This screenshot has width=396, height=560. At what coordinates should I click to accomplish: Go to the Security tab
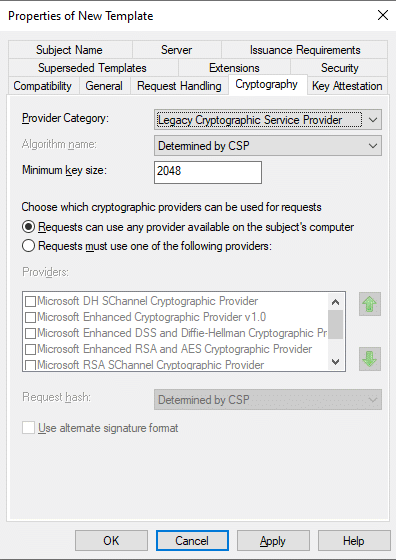click(x=339, y=68)
